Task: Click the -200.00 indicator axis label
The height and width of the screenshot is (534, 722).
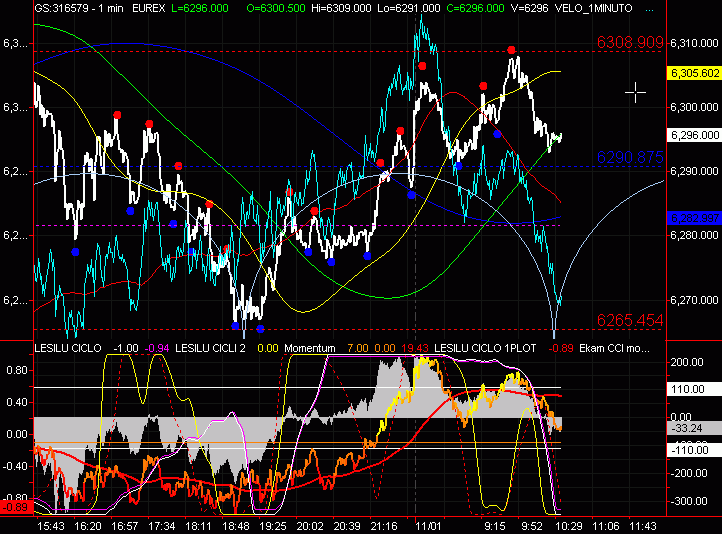Action: (x=690, y=473)
